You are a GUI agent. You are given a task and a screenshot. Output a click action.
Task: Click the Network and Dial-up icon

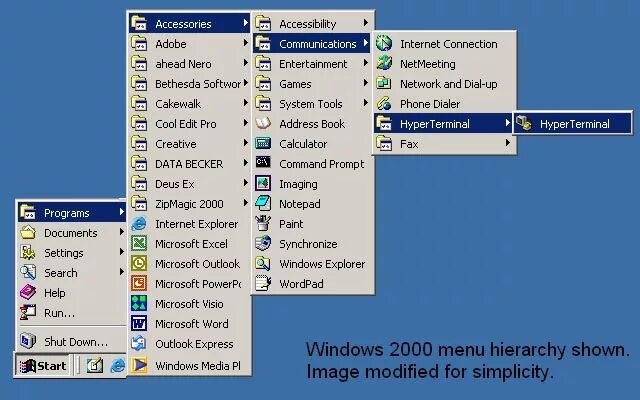click(384, 84)
